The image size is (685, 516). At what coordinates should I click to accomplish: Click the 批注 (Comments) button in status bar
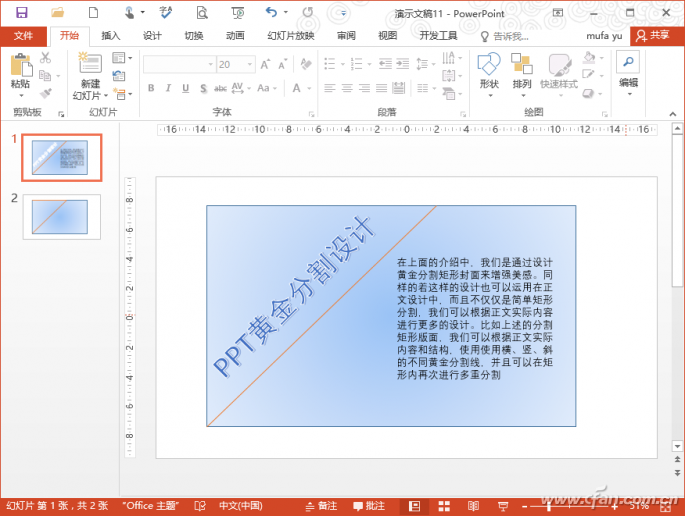[368, 506]
